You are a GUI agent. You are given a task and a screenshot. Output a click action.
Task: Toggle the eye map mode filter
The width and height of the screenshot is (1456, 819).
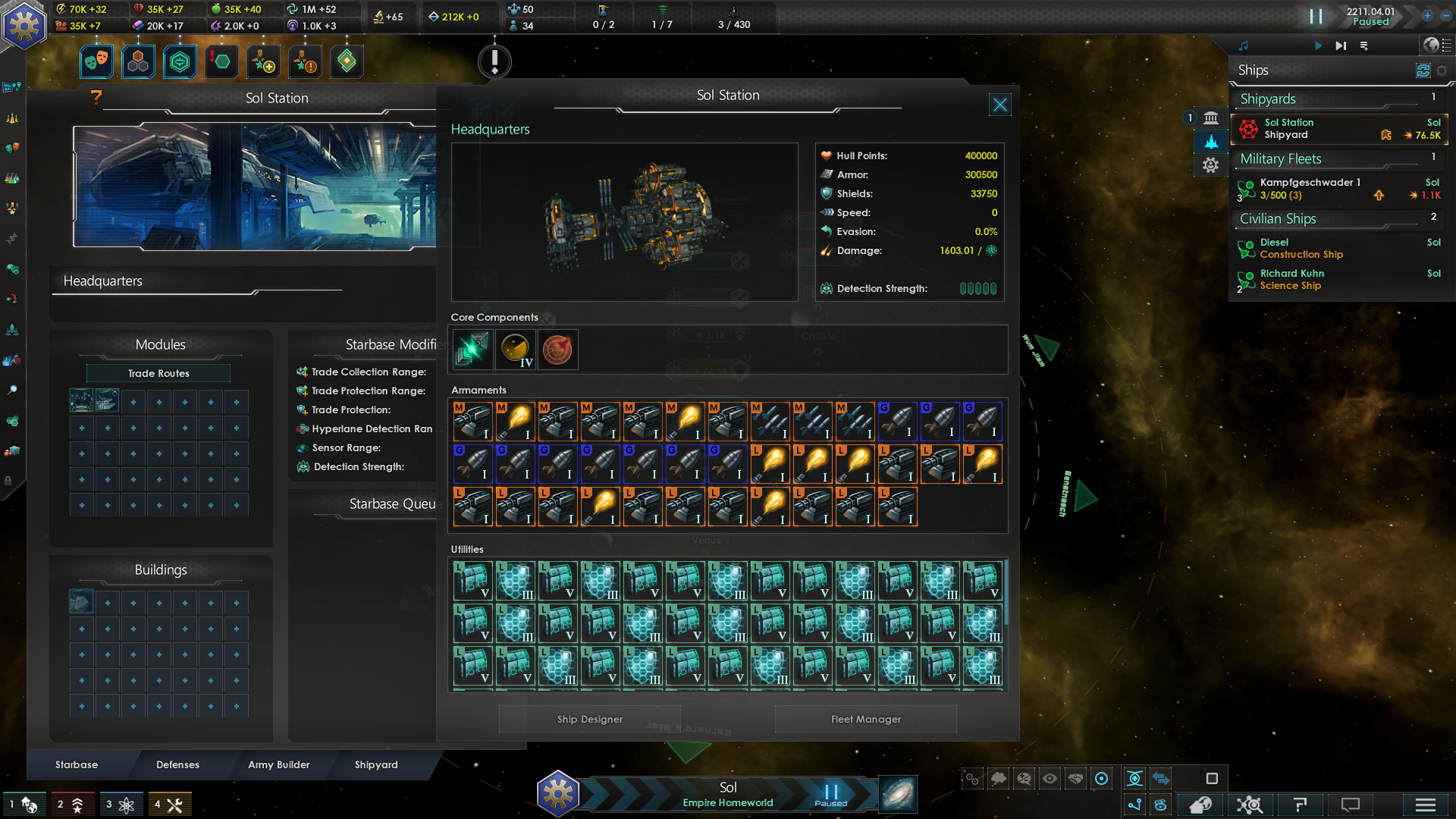(1050, 778)
